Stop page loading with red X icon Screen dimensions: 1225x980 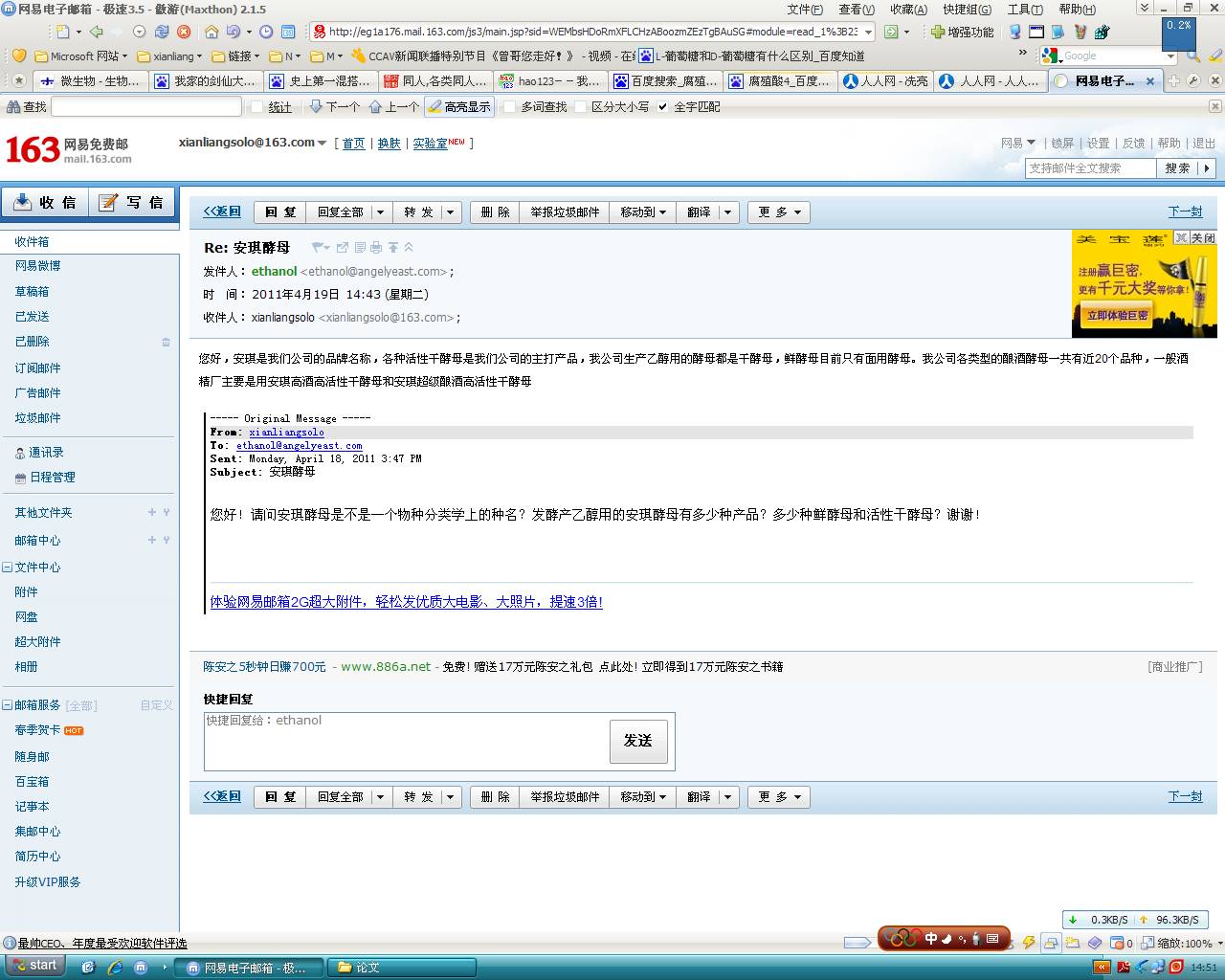pyautogui.click(x=184, y=32)
